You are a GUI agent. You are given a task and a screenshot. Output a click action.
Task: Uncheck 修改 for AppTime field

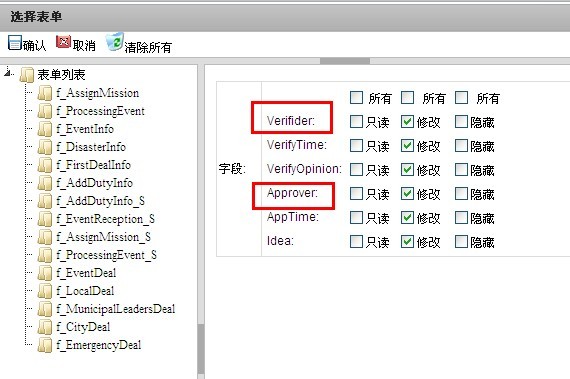click(408, 218)
